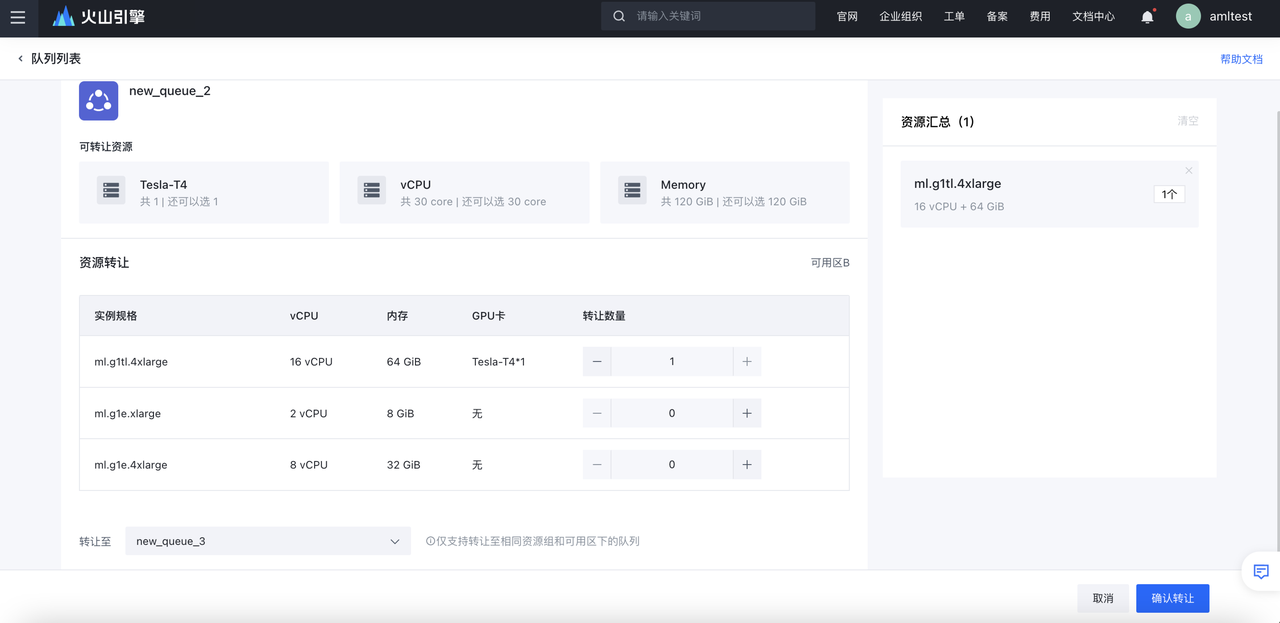Click the quantity field for ml.g1e.4xlarge
Viewport: 1280px width, 623px height.
pyautogui.click(x=672, y=465)
